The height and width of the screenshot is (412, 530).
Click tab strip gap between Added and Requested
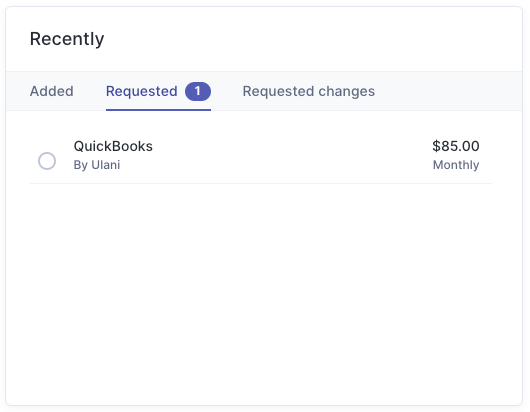(90, 91)
